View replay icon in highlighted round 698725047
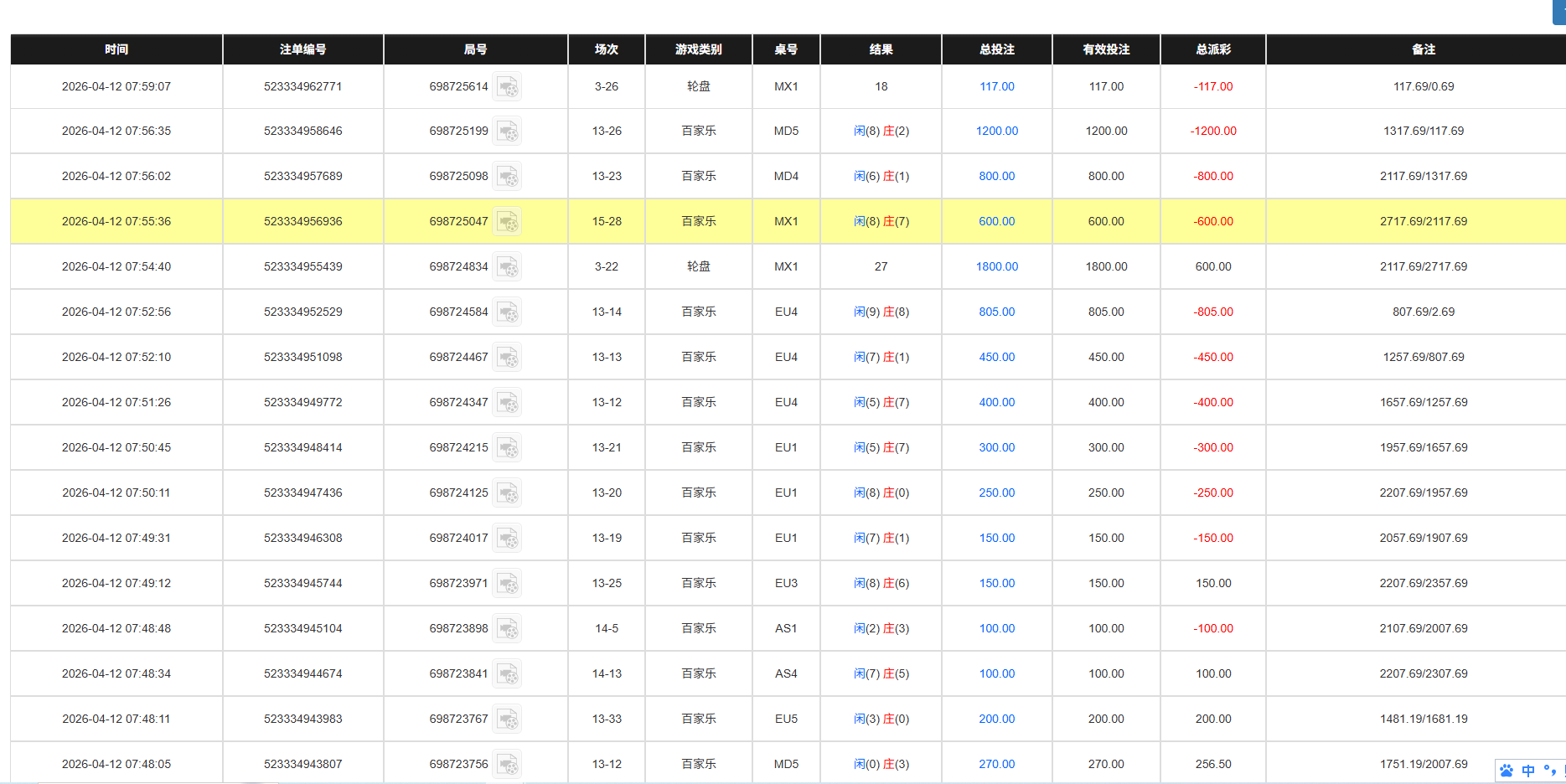This screenshot has height=784, width=1566. pyautogui.click(x=508, y=221)
